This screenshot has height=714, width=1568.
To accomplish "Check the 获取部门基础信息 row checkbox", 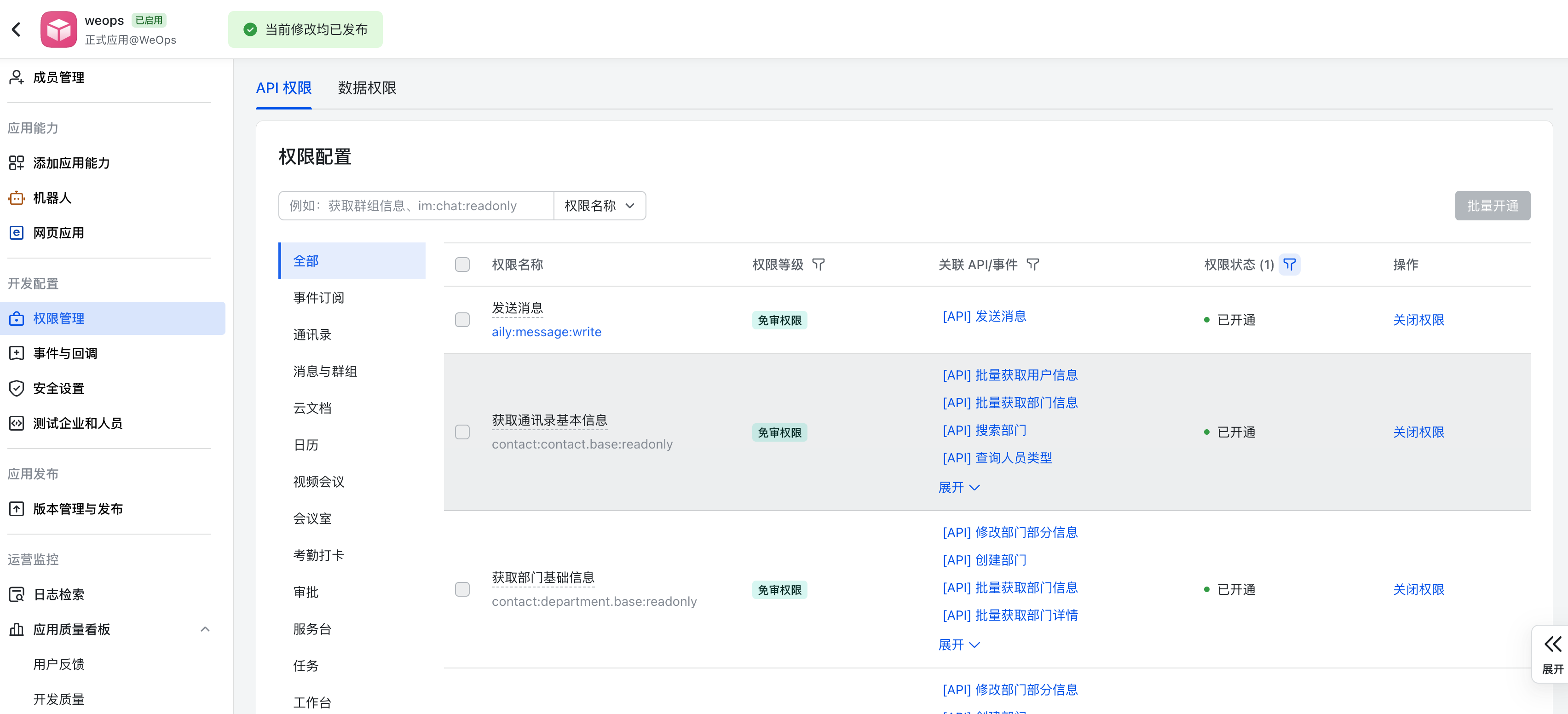I will click(x=462, y=589).
